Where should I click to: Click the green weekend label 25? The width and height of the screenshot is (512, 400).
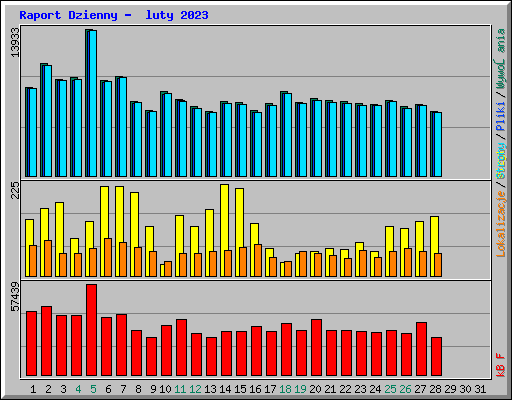[390, 389]
